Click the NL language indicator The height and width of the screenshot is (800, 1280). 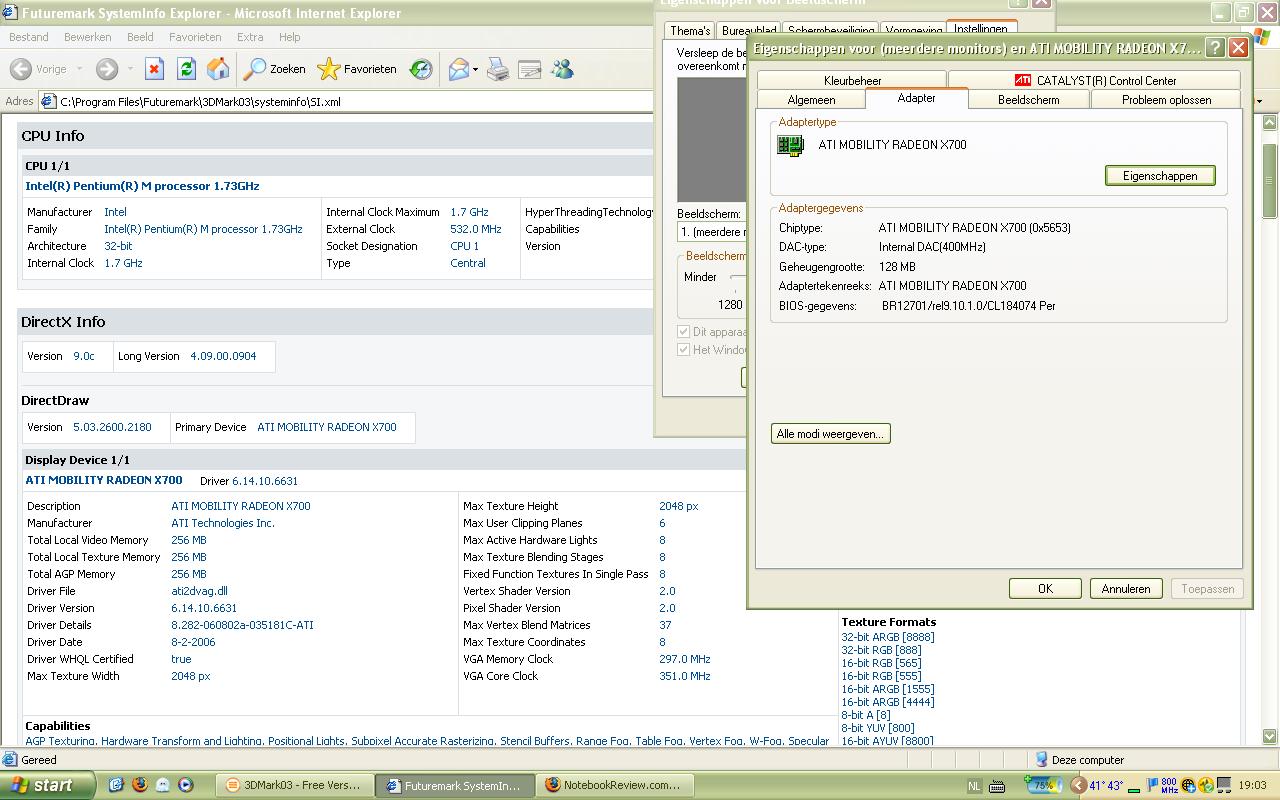pos(975,785)
